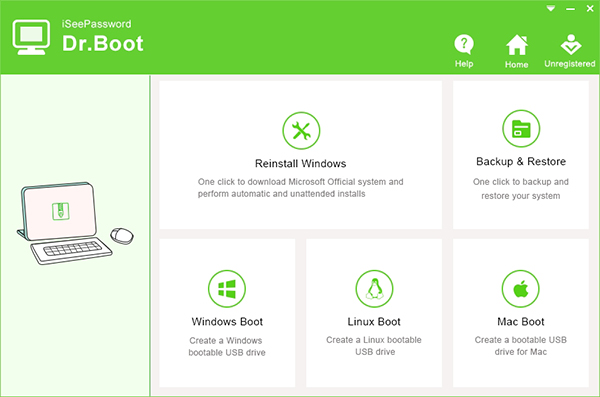Viewport: 600px width, 397px height.
Task: Click the Unregistered user icon
Action: point(571,44)
